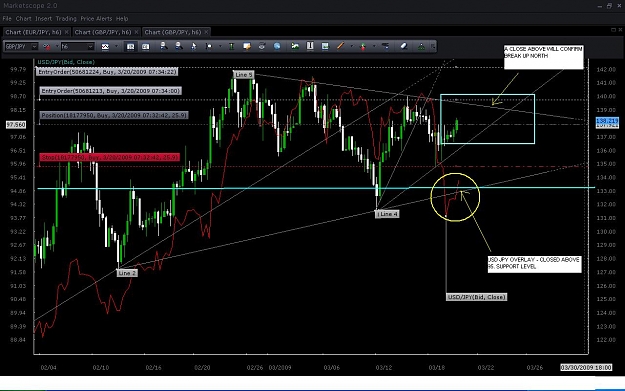Close the Chart (EUR/JPY, h6) tab
625x391 pixels.
[x=67, y=32]
